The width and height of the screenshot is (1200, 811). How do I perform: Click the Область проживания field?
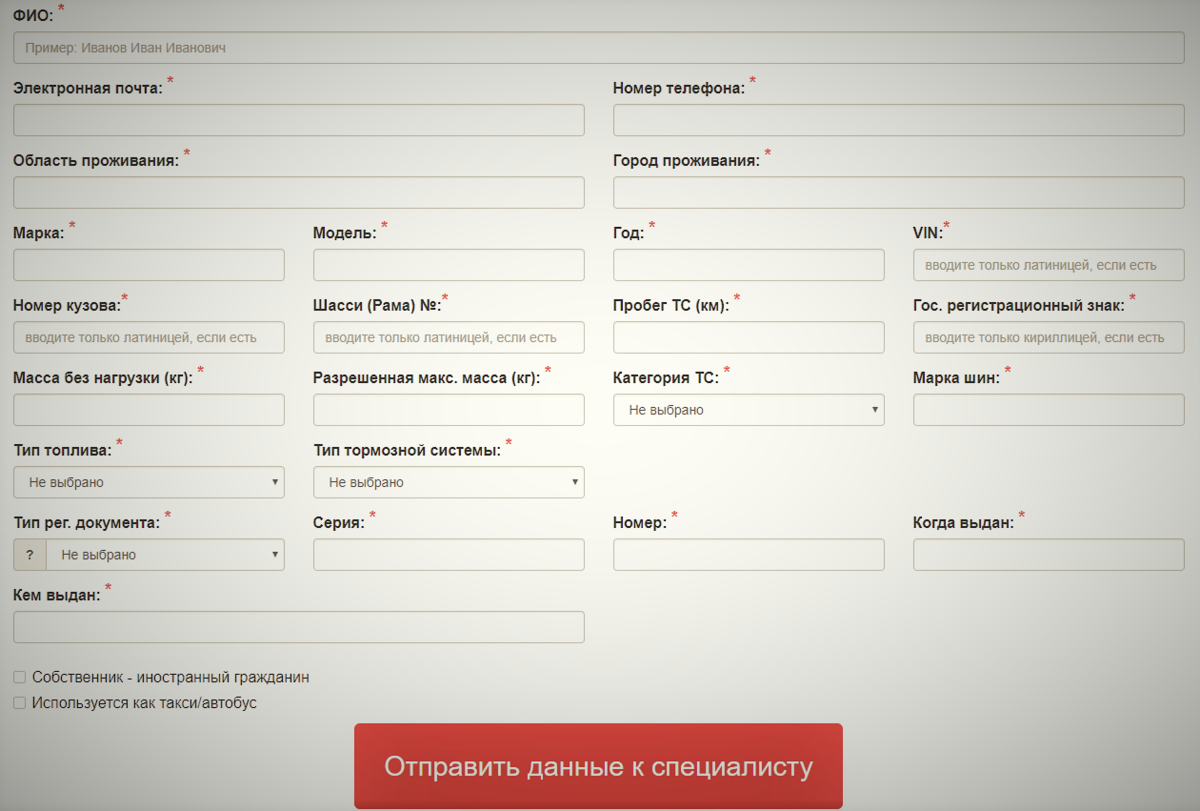[299, 193]
